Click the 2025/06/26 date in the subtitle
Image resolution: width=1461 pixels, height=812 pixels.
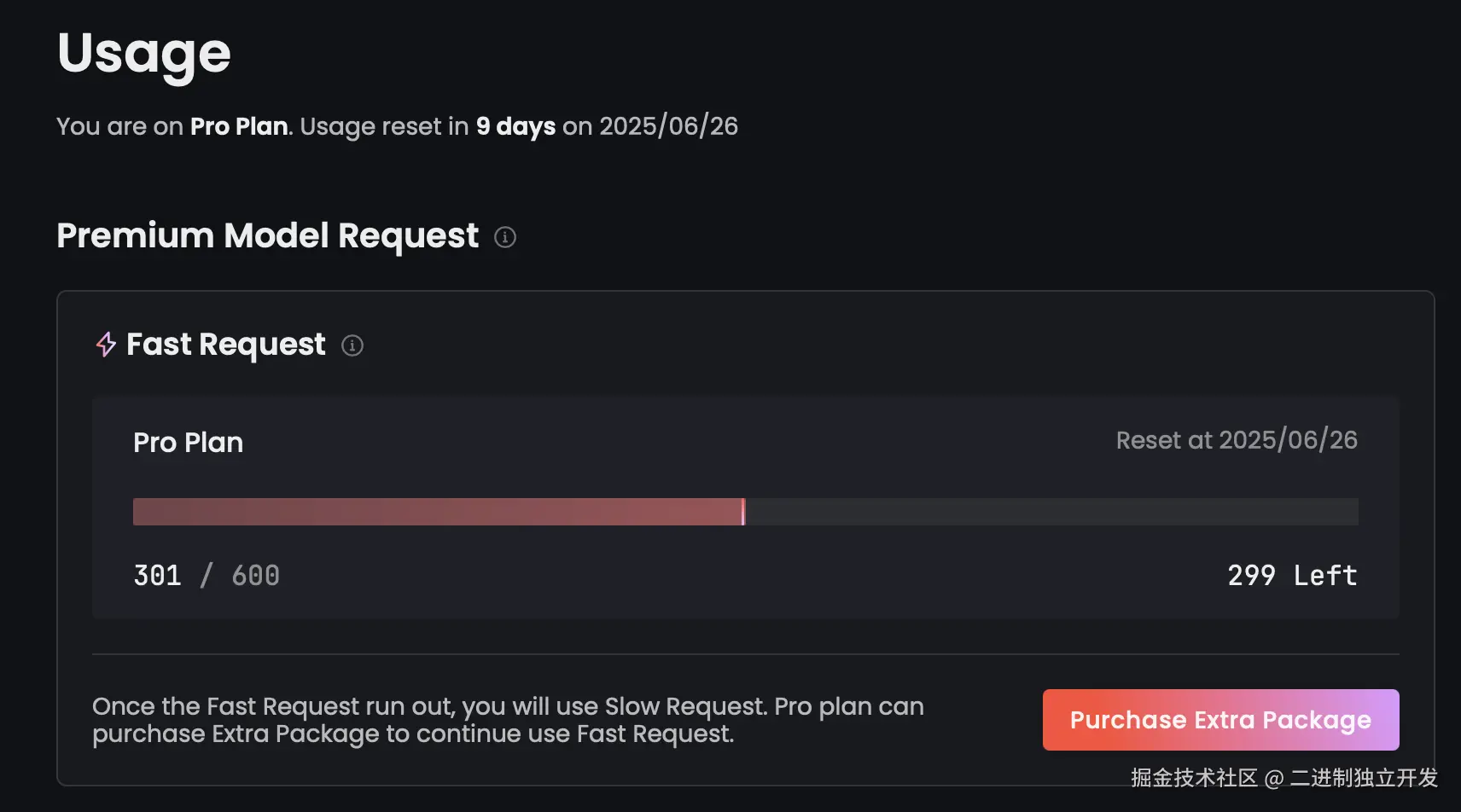(668, 126)
